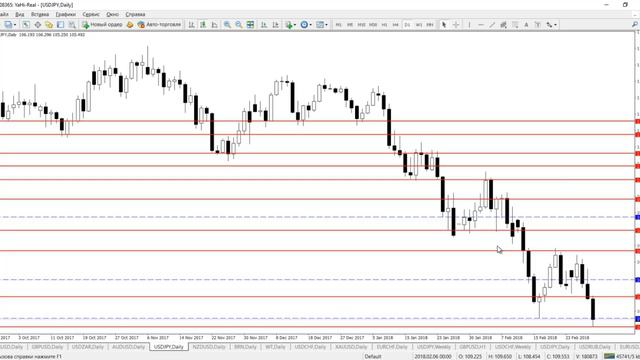Screen dimensions: 640x360
Task: Zoom out the chart with magnifier minus
Action: [239, 25]
